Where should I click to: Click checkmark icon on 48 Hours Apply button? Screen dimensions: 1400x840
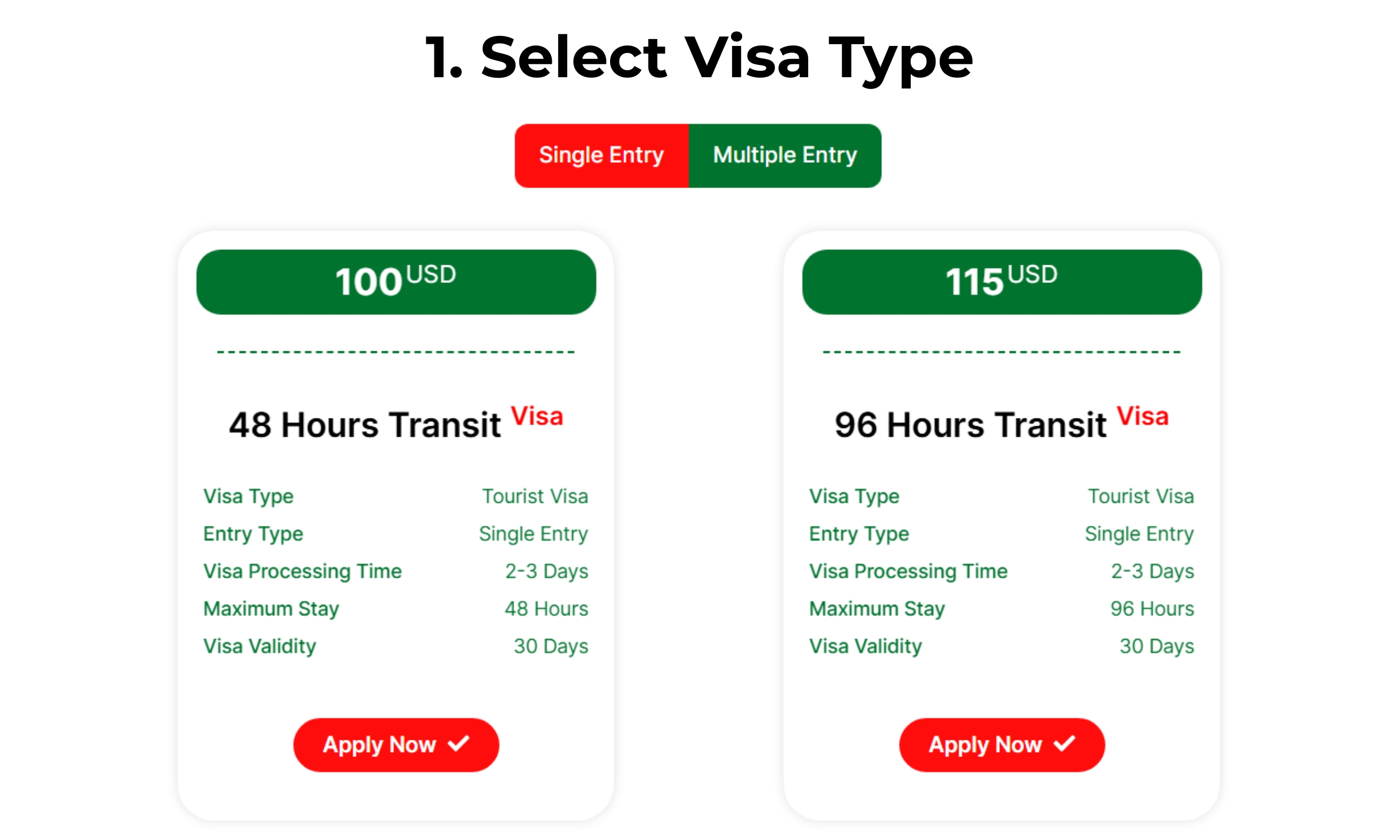coord(459,743)
